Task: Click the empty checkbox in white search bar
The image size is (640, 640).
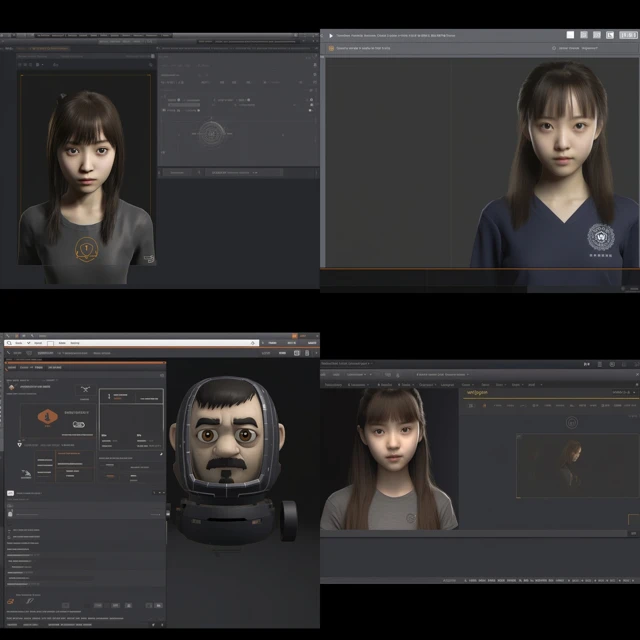Action: [50, 343]
